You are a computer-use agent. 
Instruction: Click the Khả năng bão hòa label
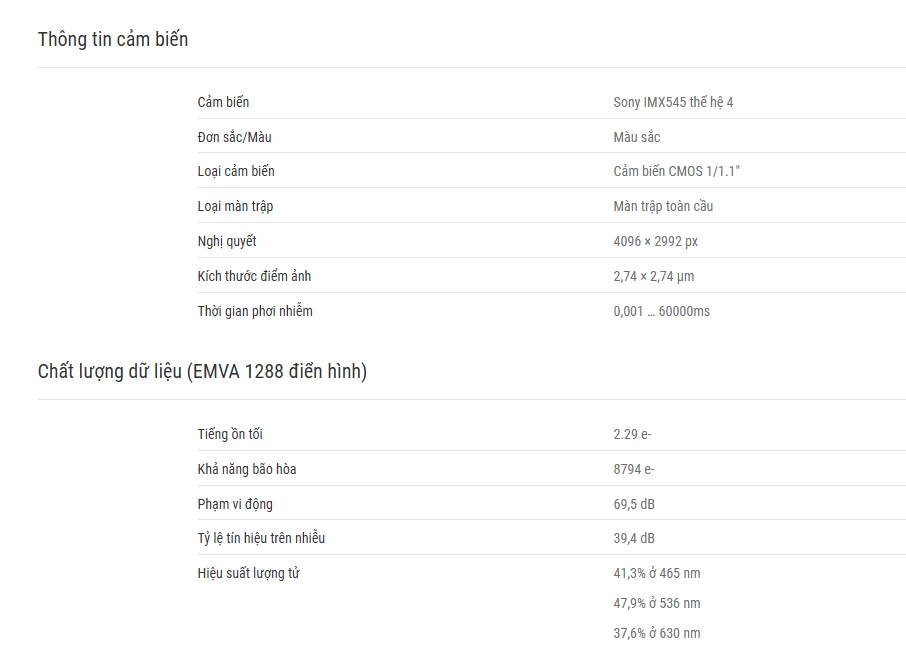click(247, 469)
